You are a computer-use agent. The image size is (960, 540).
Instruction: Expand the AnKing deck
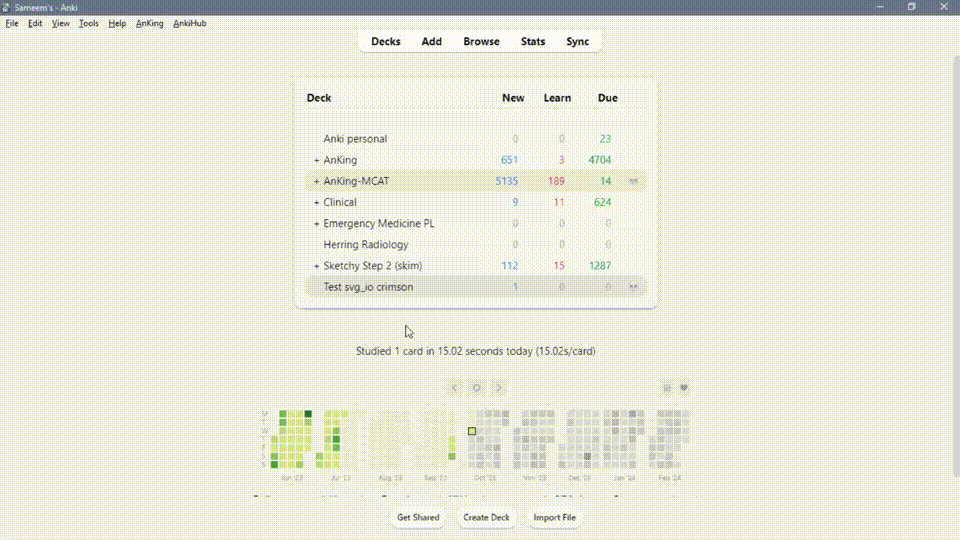(317, 160)
